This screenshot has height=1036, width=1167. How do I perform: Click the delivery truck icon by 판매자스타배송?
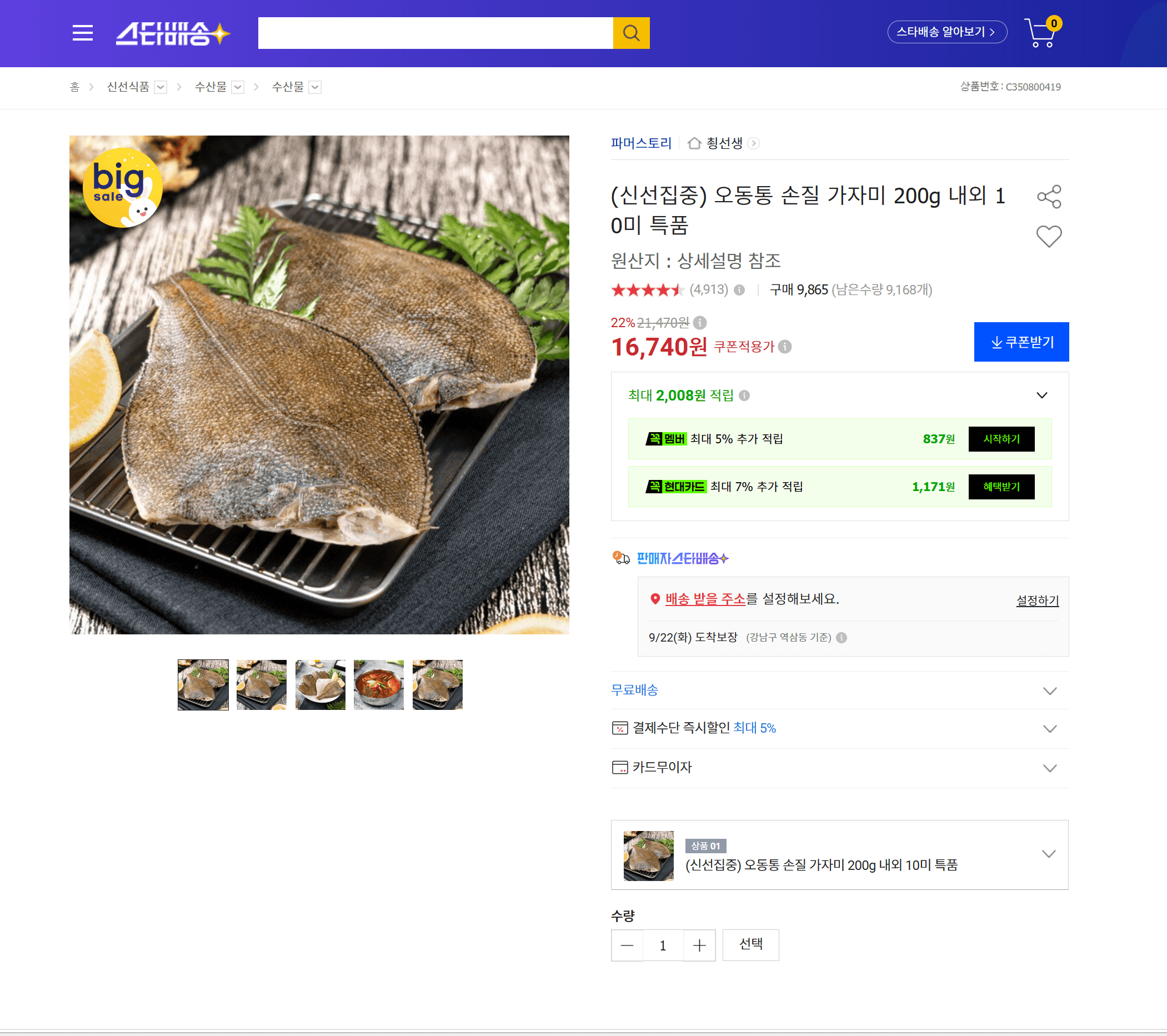click(x=620, y=558)
